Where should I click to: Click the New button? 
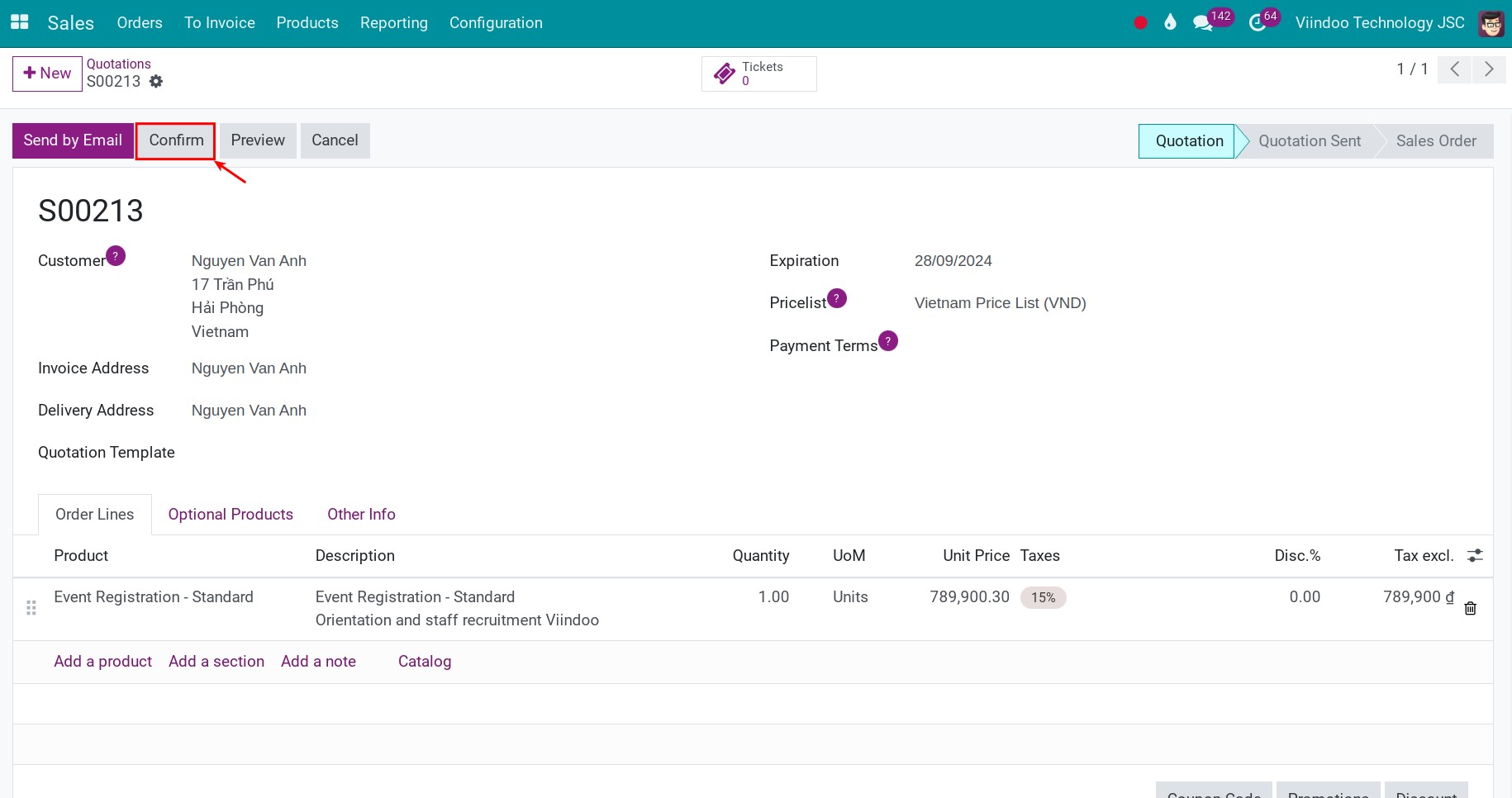click(x=47, y=74)
